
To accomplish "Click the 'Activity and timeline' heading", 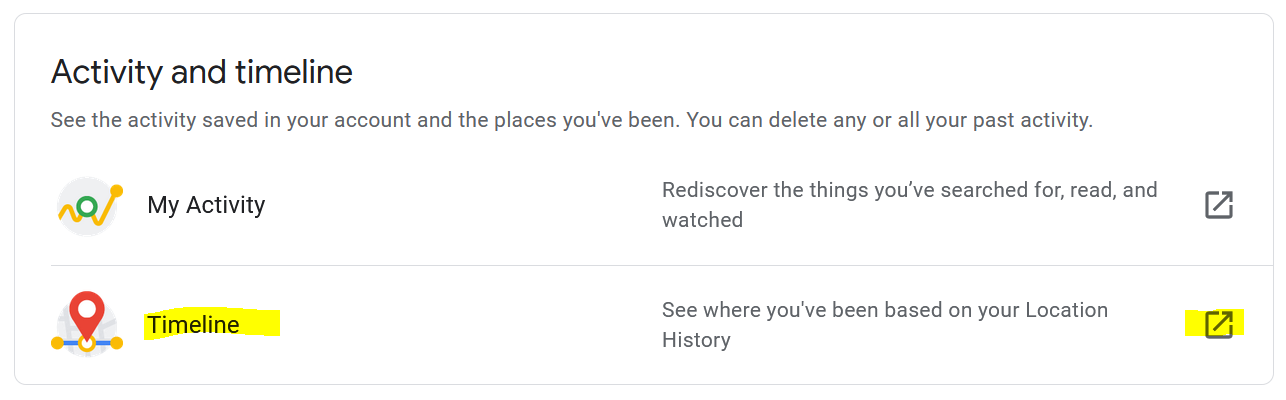I will (x=201, y=72).
